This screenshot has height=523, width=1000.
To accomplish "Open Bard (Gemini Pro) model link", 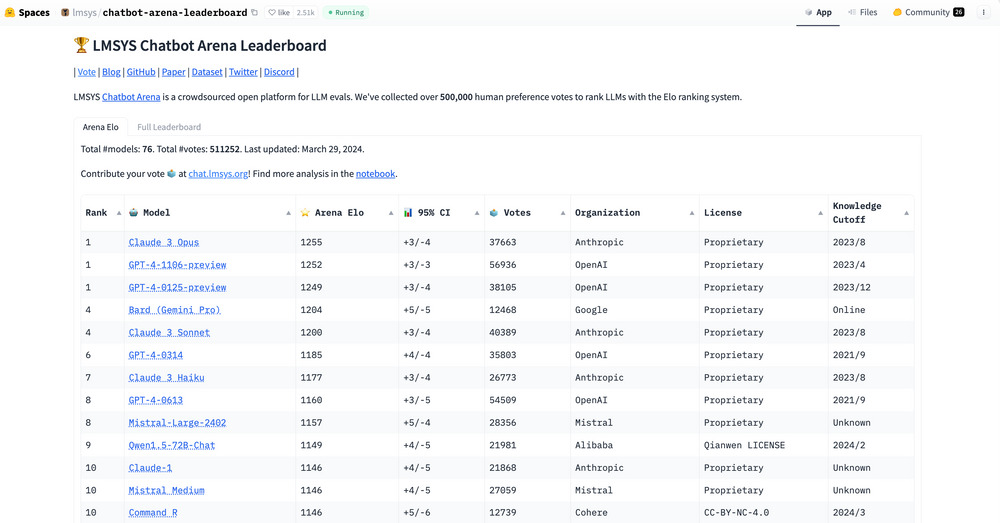I will point(175,310).
